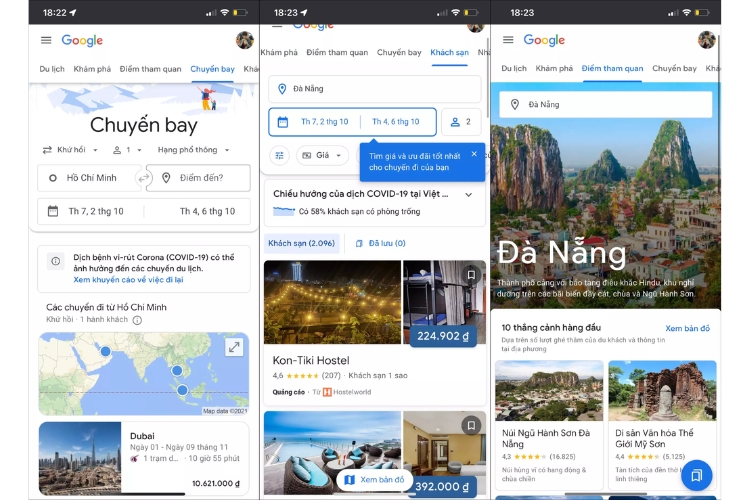Screen dimensions: 750x500
Task: Open the Giá price filter dropdown
Action: [322, 156]
